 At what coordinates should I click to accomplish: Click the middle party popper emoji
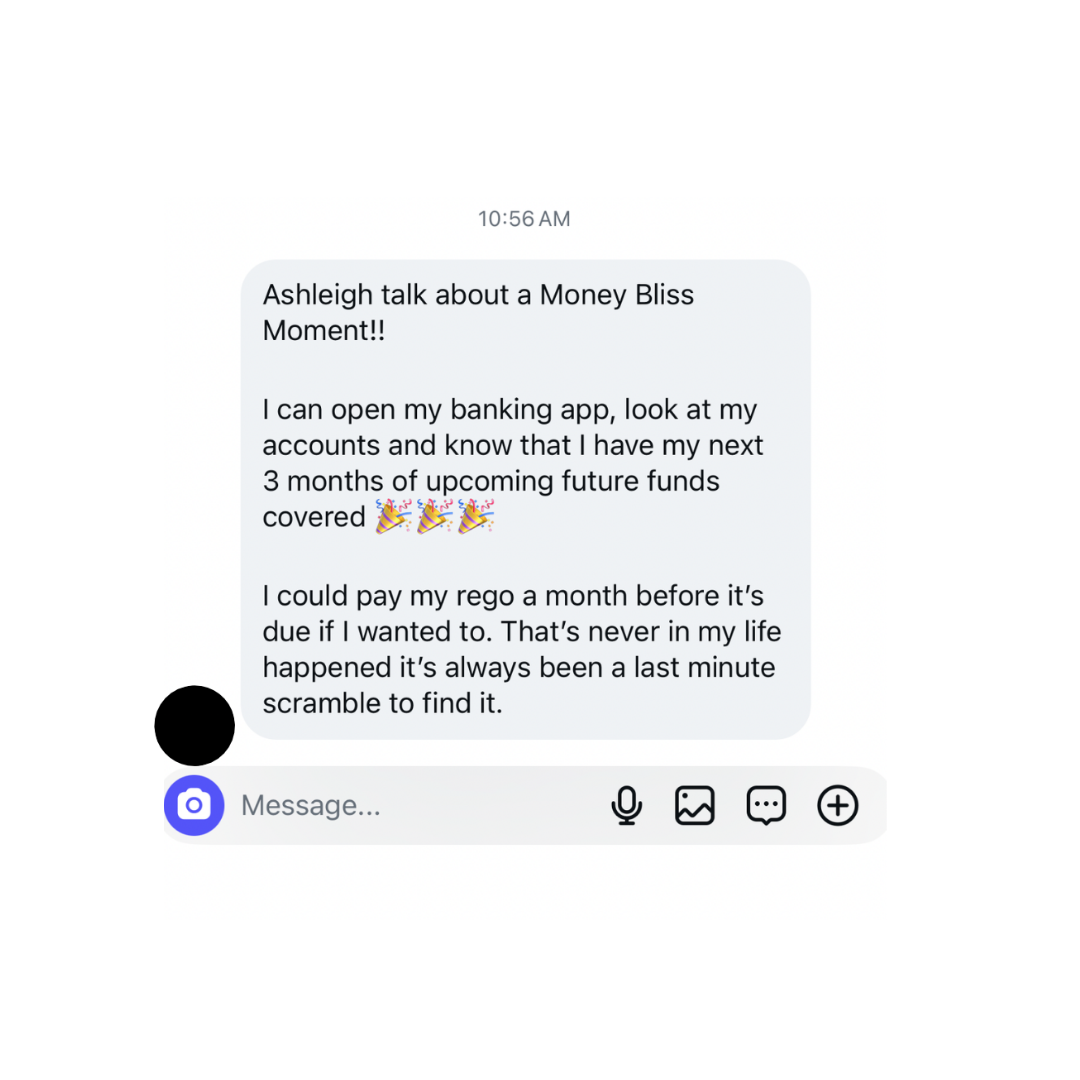(435, 517)
